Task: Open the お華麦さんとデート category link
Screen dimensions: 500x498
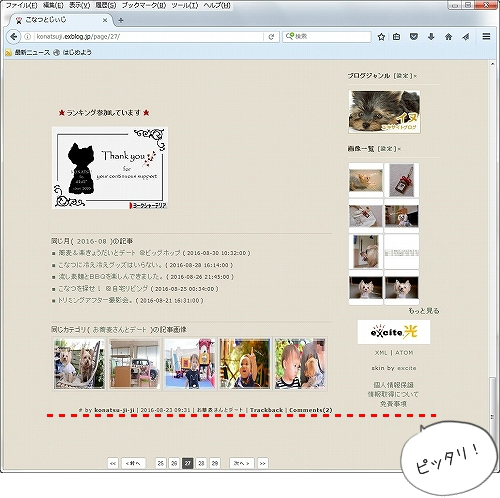Action: coord(119,330)
